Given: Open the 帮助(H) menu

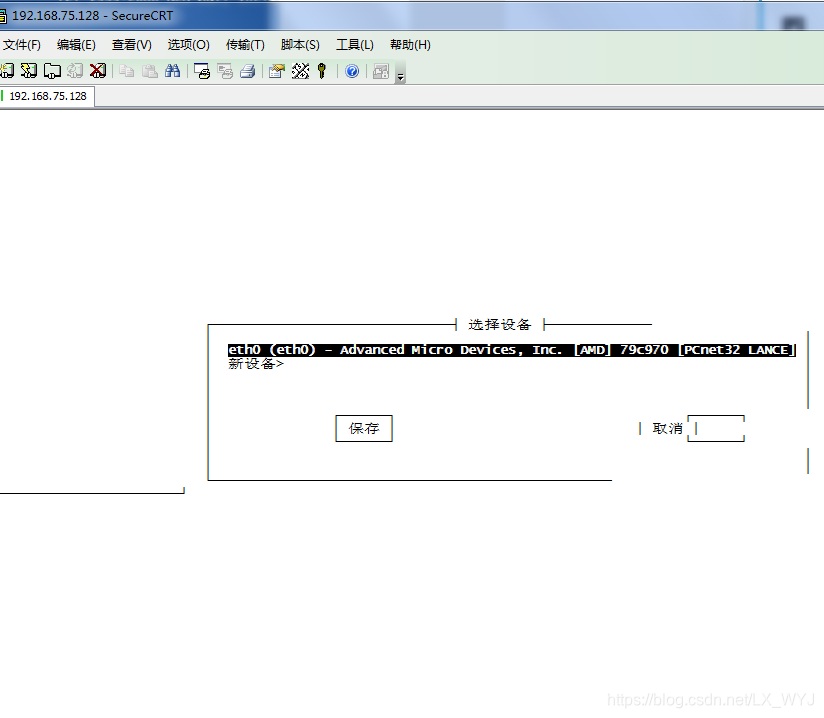Looking at the screenshot, I should pos(410,45).
